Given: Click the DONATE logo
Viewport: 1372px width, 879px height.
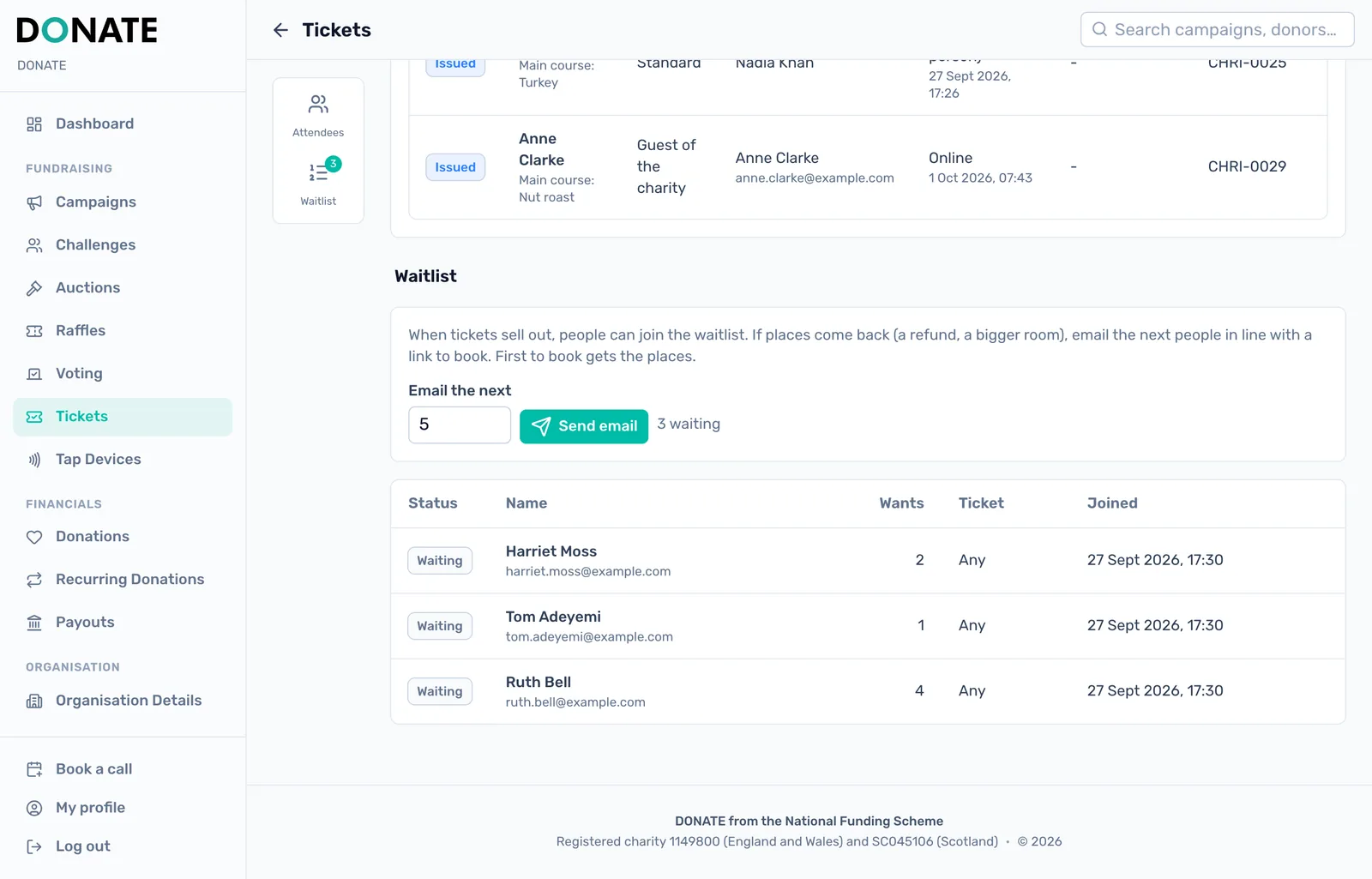Looking at the screenshot, I should 87,31.
